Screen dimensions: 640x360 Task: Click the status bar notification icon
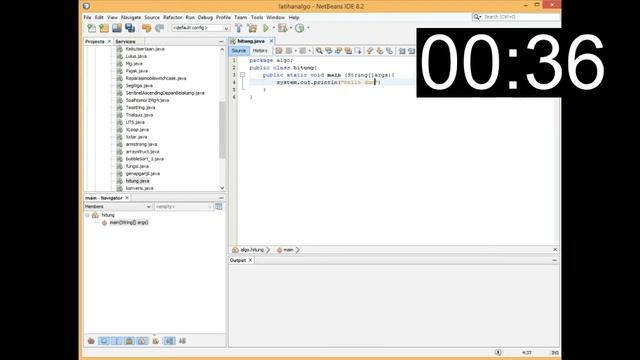(x=498, y=352)
